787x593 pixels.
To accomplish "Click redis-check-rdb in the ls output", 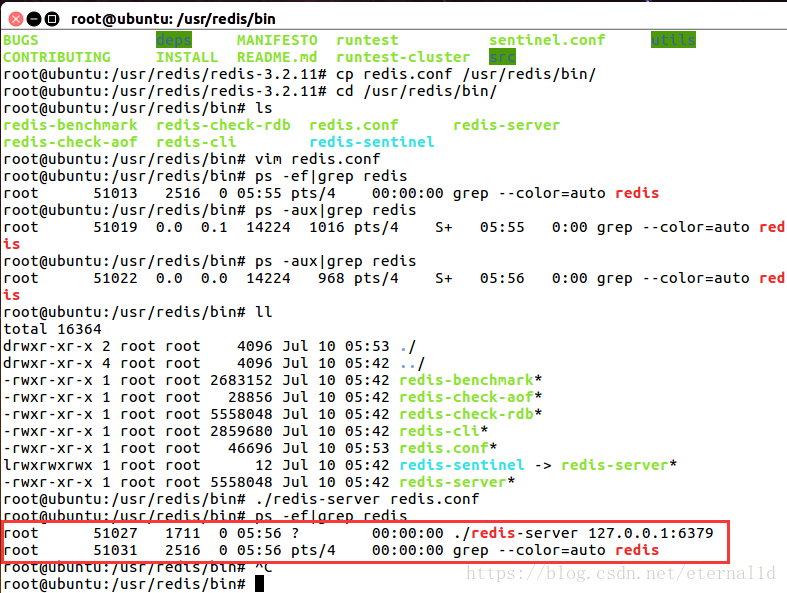I will click(x=223, y=125).
